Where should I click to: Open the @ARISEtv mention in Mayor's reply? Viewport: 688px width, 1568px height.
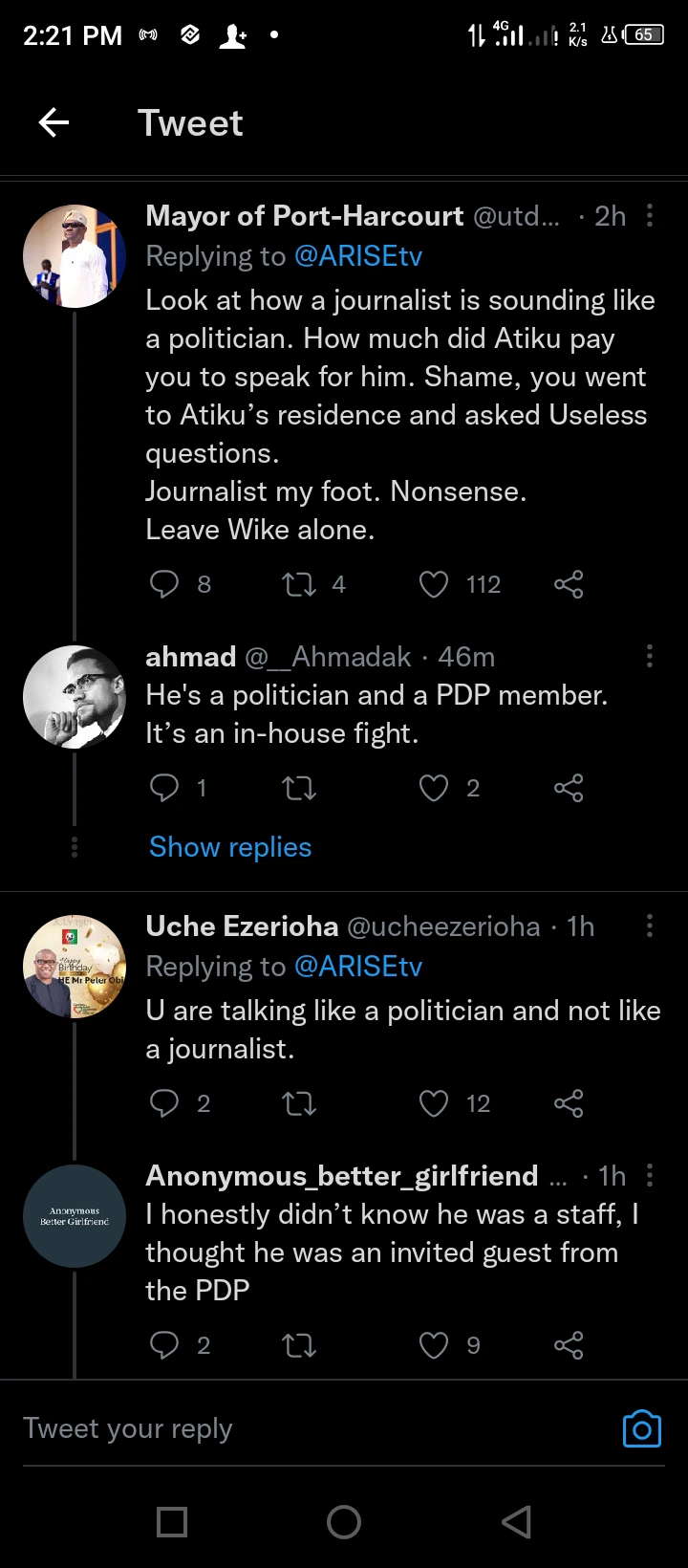click(358, 256)
